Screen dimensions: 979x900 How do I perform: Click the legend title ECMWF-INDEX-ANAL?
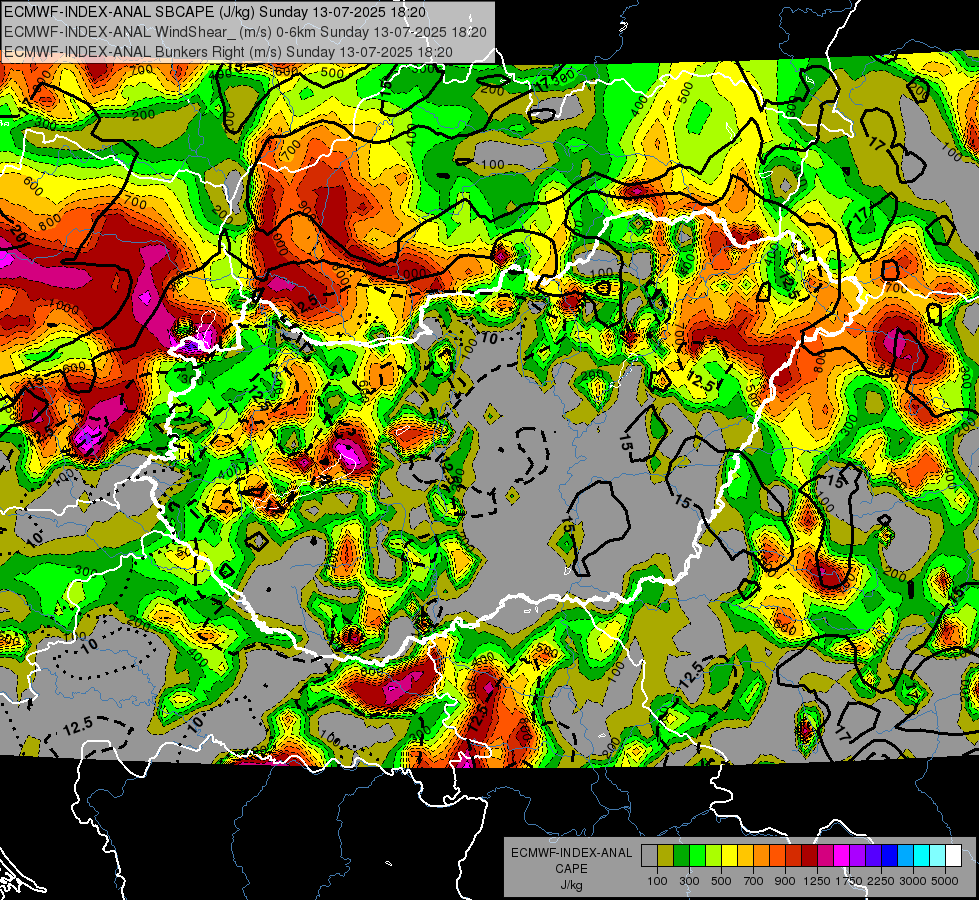[x=571, y=853]
